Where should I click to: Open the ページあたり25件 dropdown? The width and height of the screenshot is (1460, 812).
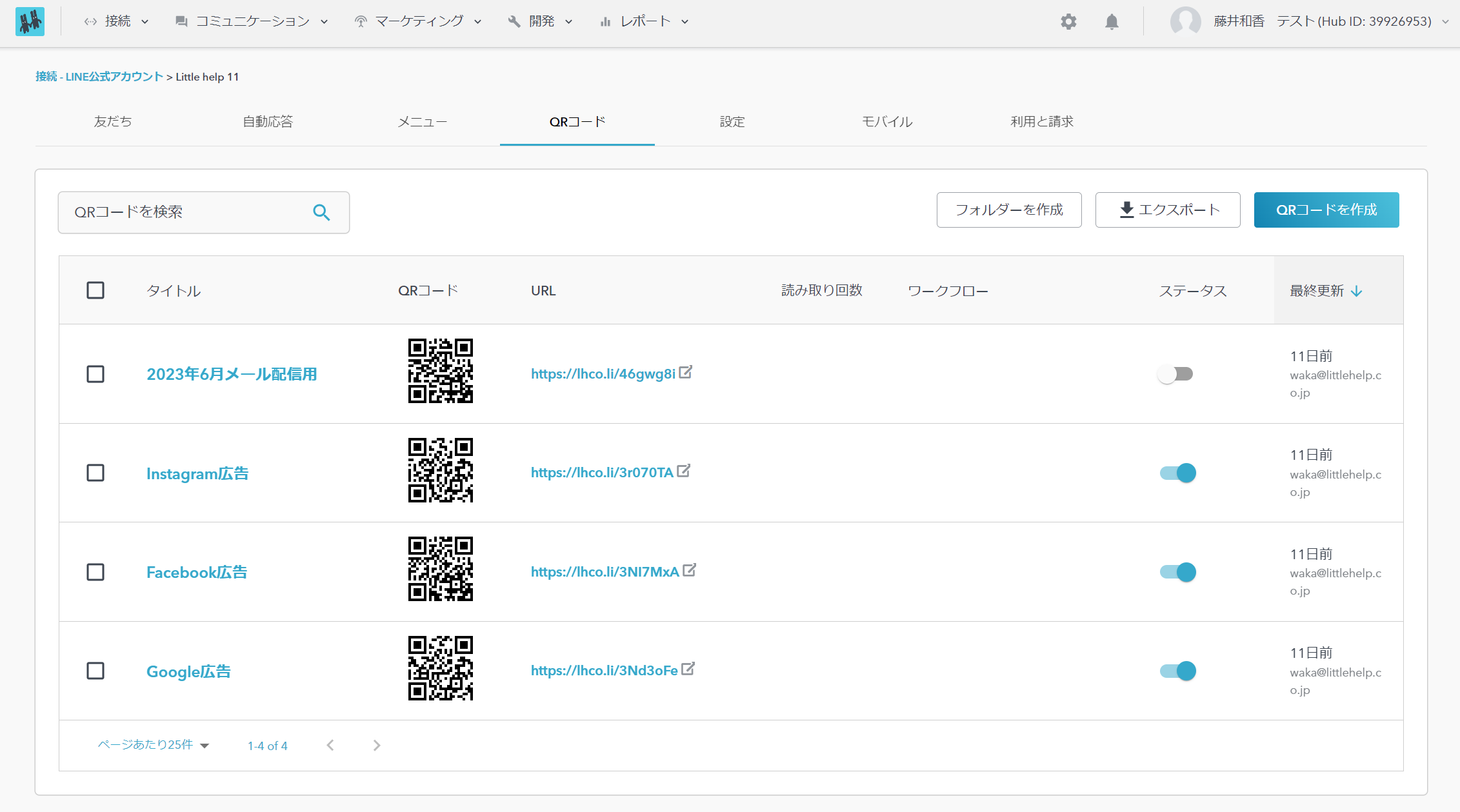click(154, 745)
